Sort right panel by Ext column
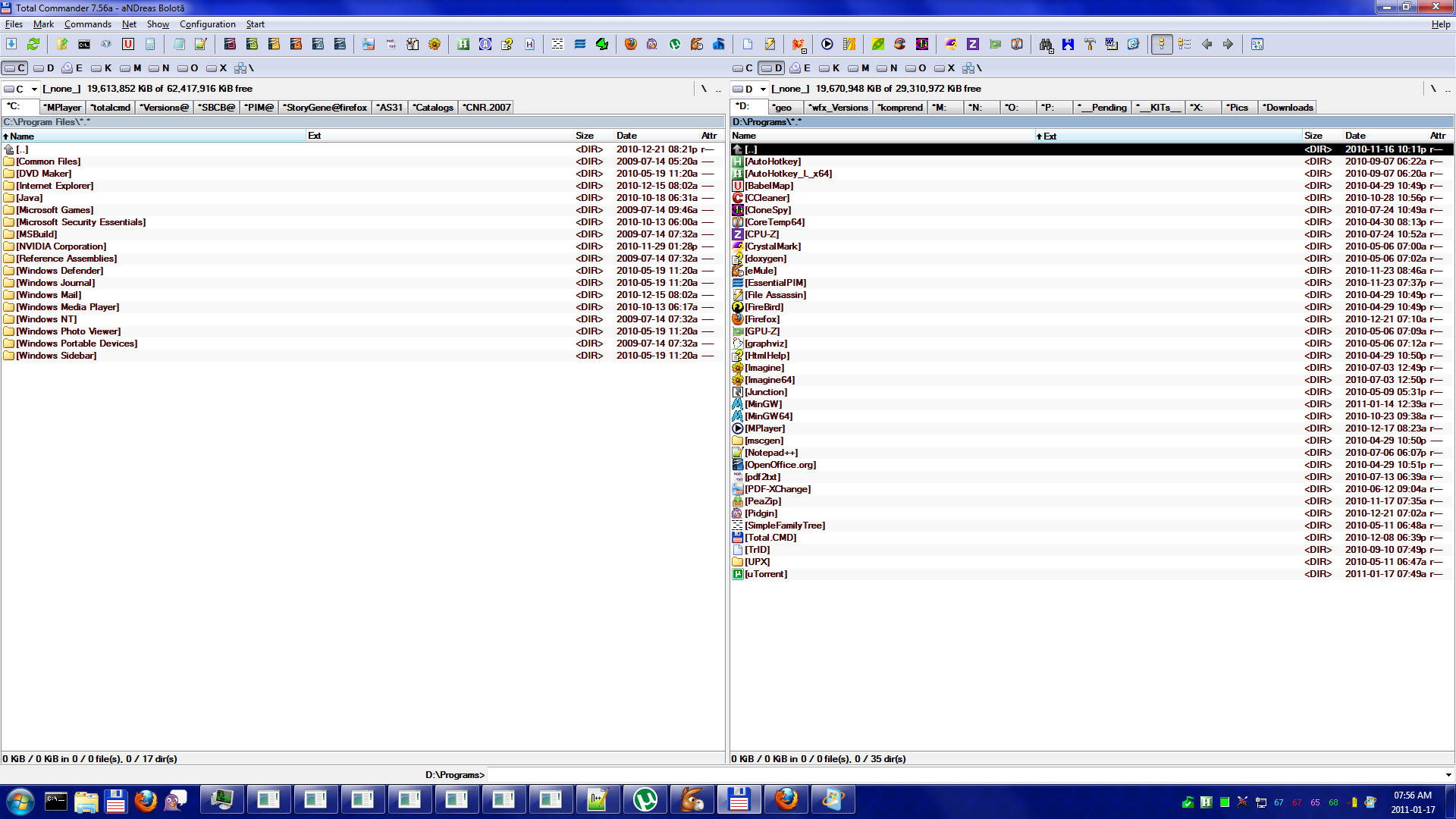The width and height of the screenshot is (1456, 819). coord(1168,136)
